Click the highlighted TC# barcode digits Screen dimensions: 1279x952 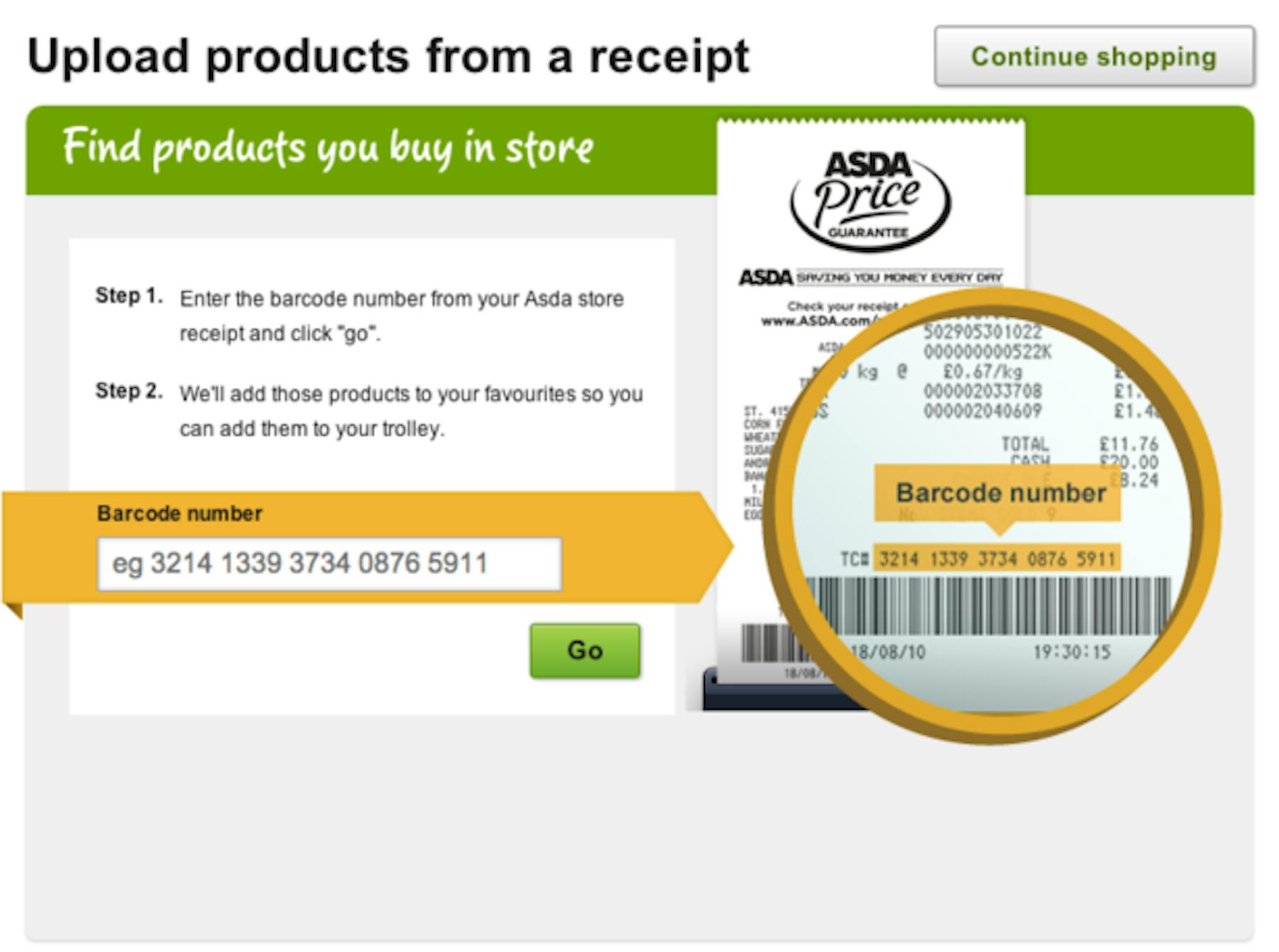[996, 559]
